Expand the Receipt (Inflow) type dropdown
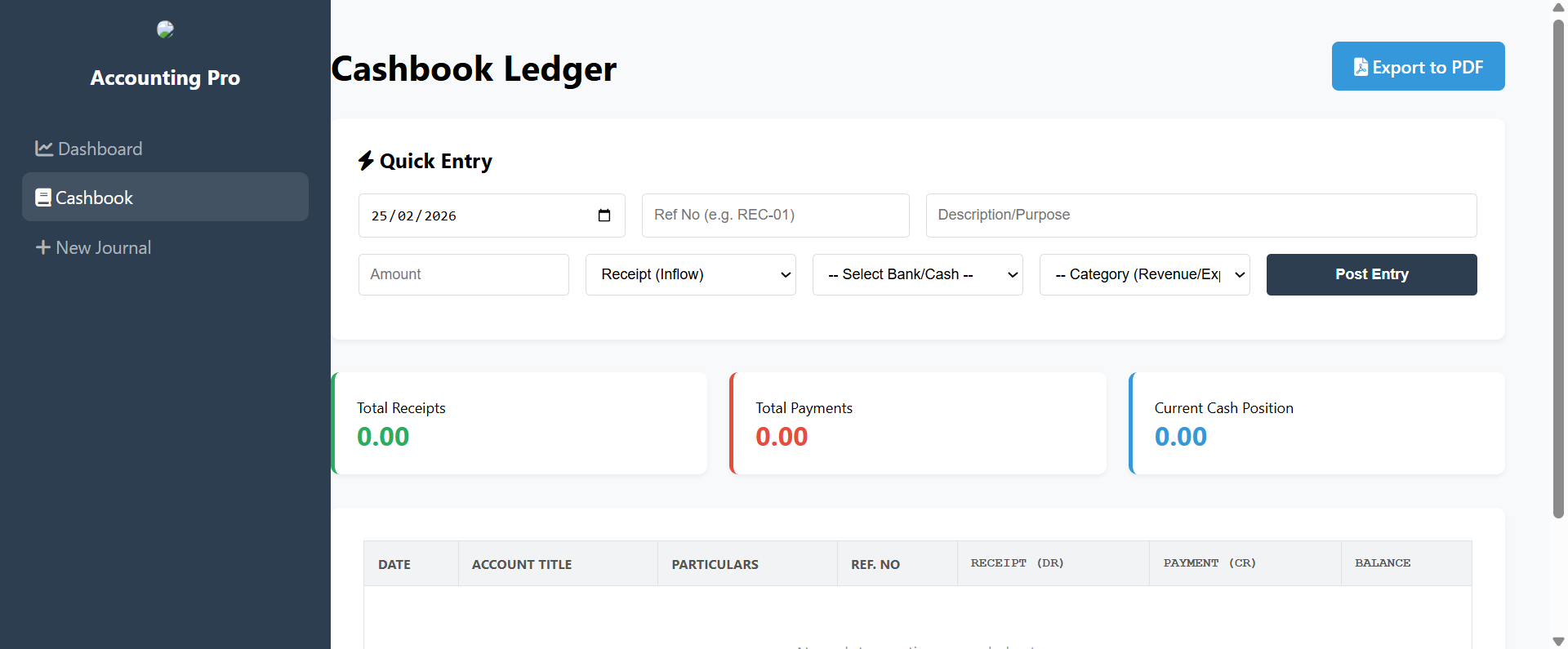This screenshot has height=649, width=1568. coord(690,274)
